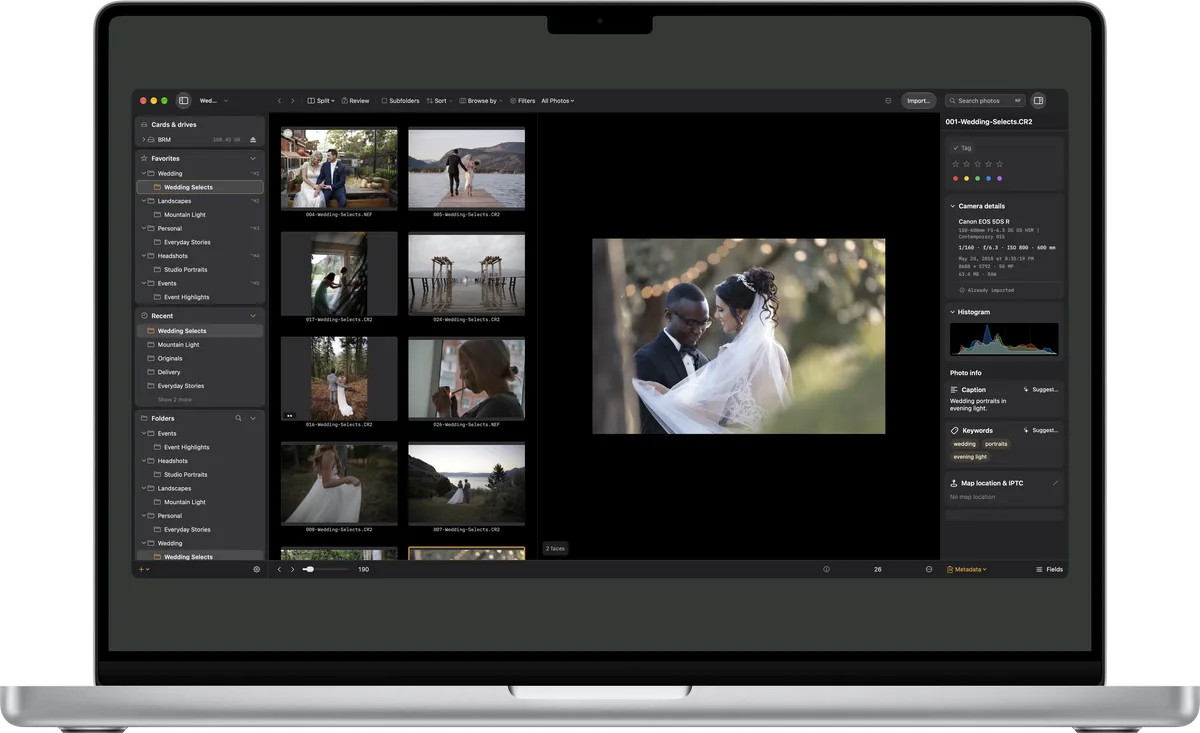The image size is (1200, 733).
Task: Switch to Review mode
Action: (x=355, y=101)
